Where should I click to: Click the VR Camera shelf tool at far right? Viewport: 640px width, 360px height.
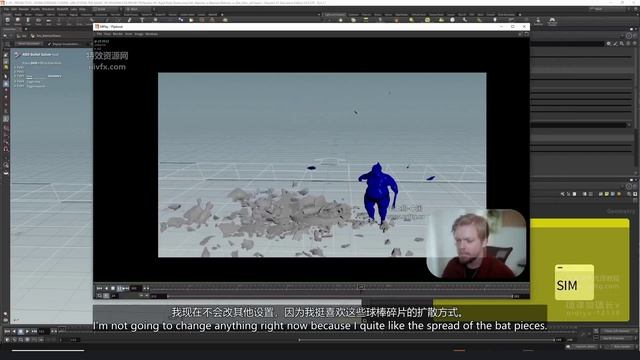coord(552,21)
